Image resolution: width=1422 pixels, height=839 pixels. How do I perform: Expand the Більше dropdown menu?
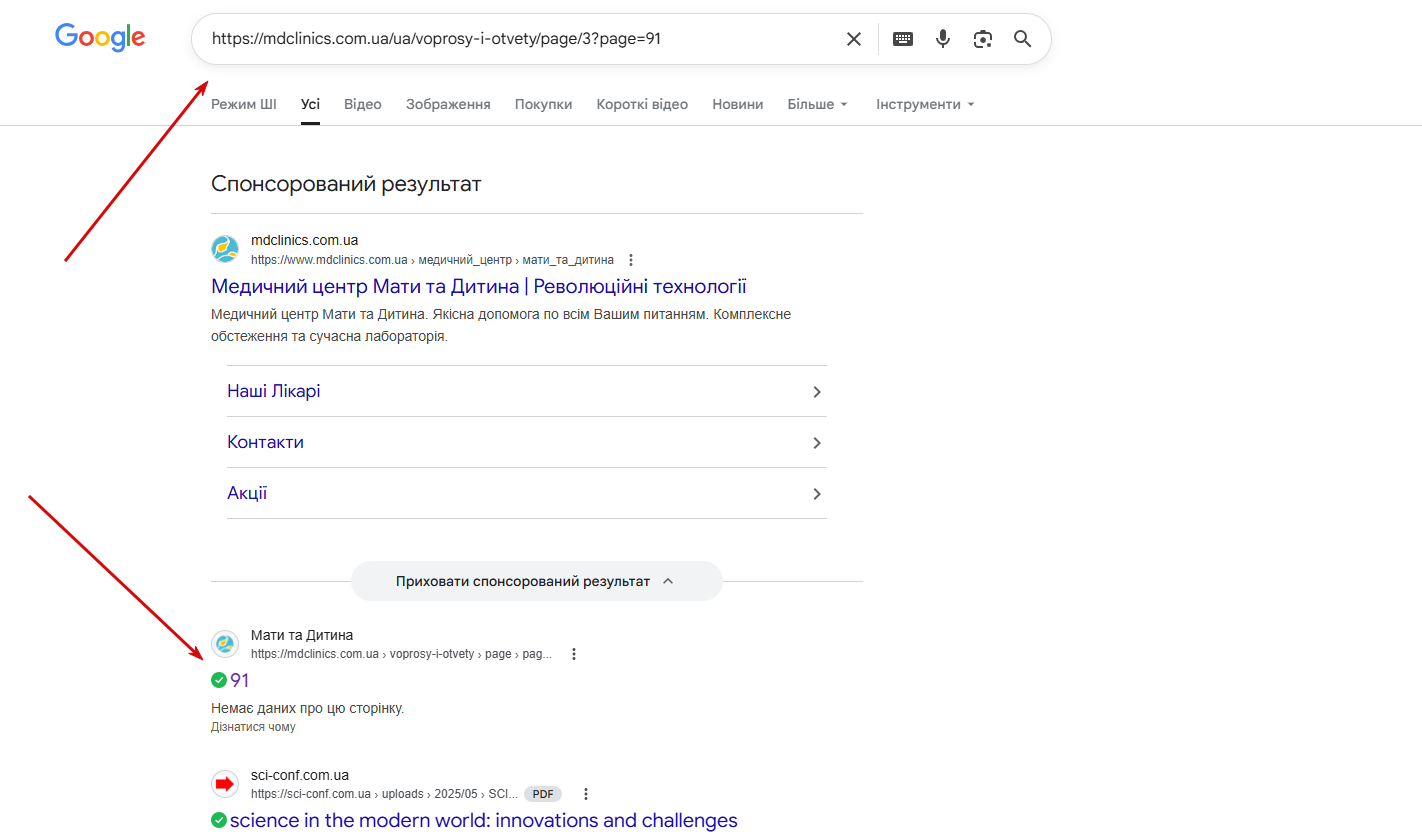pos(818,104)
